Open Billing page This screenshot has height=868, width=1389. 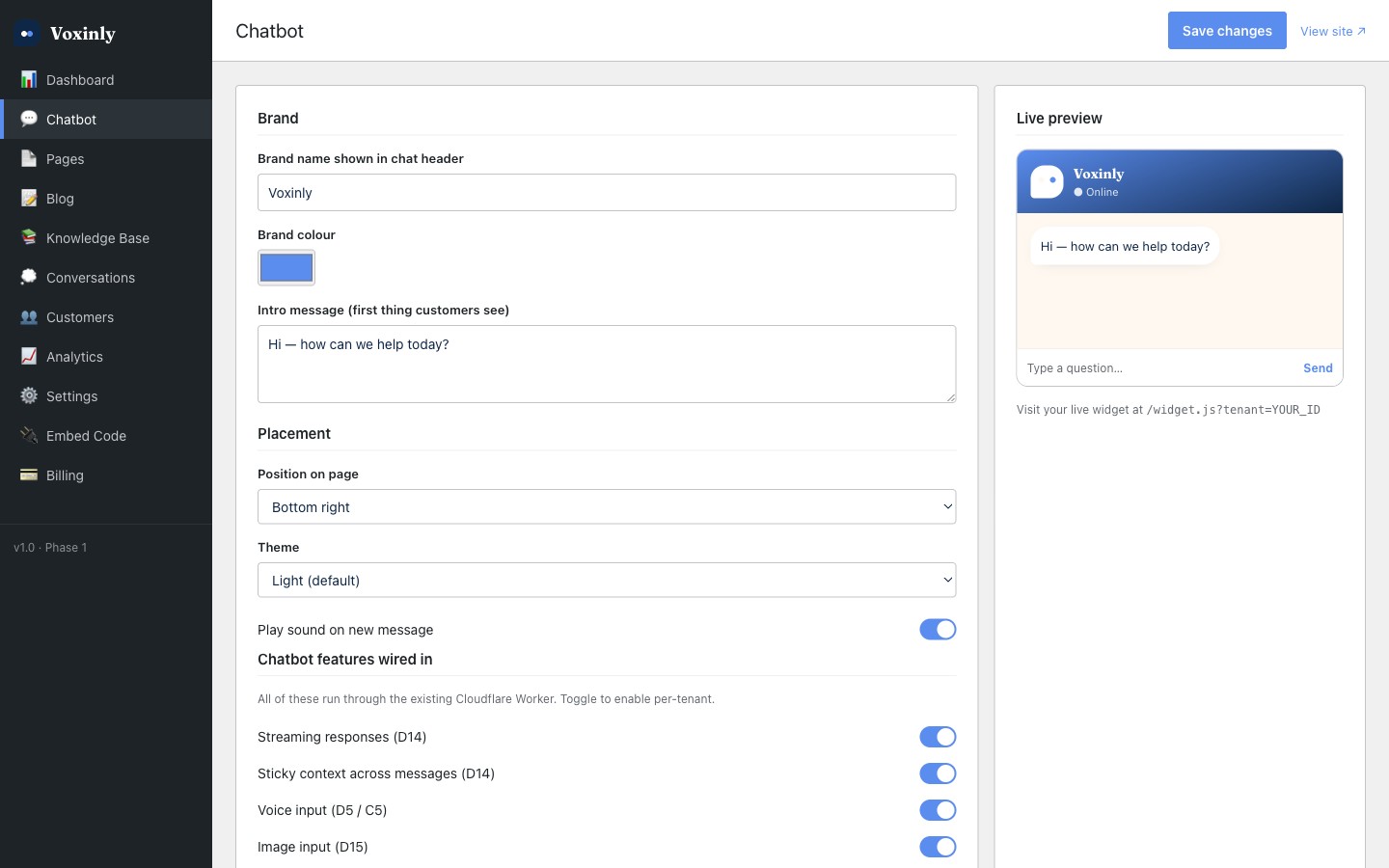[106, 475]
